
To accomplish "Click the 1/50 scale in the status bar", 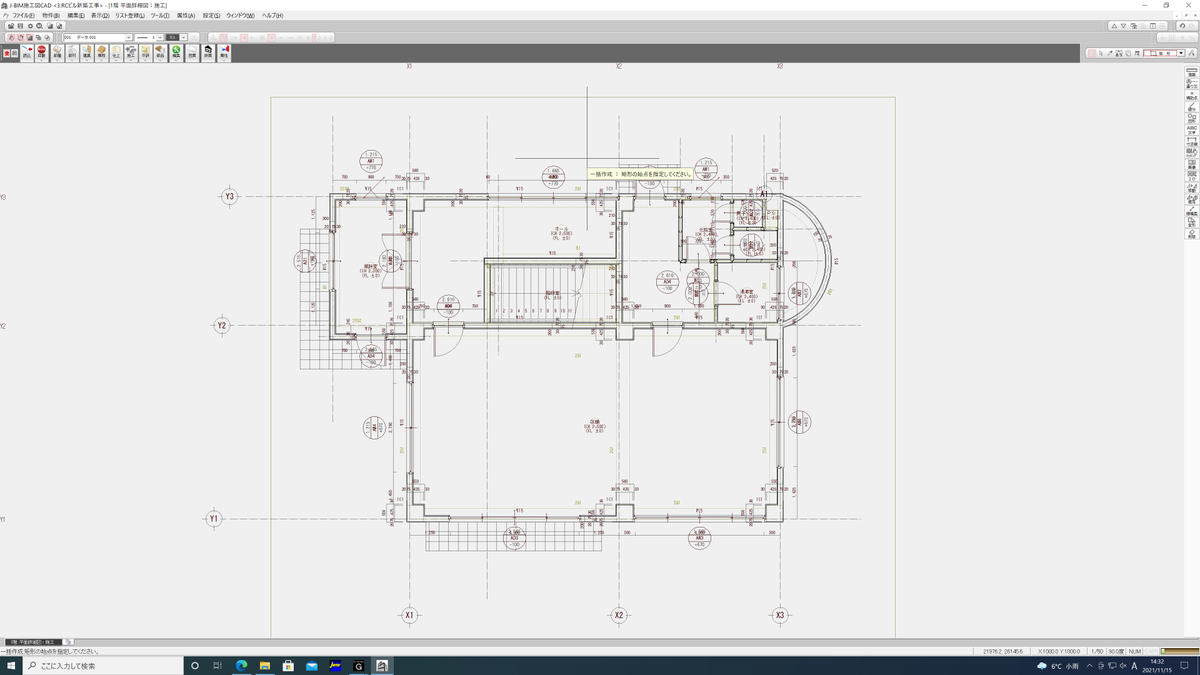I will (x=1097, y=651).
